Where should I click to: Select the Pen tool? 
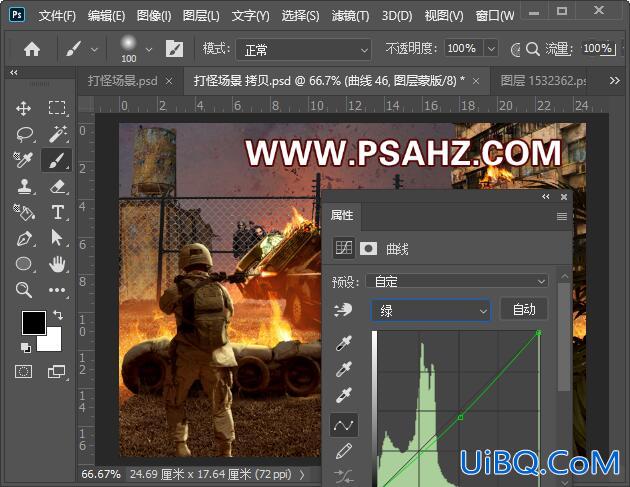point(24,238)
